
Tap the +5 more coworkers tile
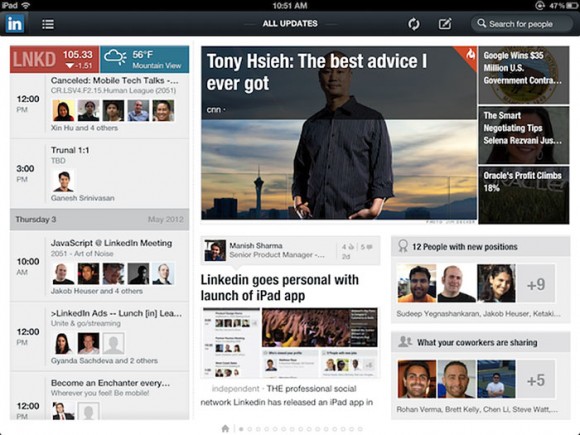pos(535,380)
